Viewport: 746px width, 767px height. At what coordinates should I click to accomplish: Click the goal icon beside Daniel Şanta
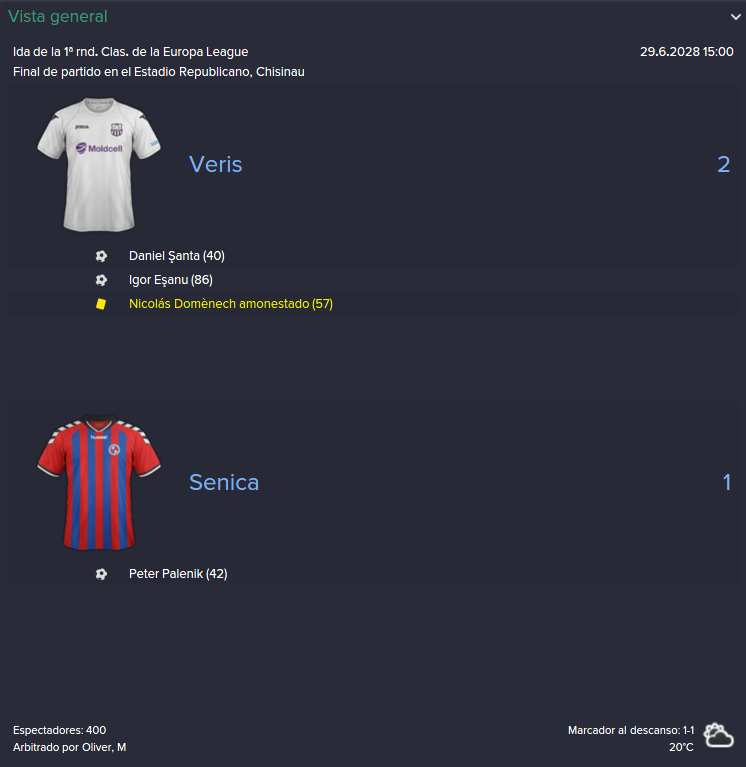point(101,256)
